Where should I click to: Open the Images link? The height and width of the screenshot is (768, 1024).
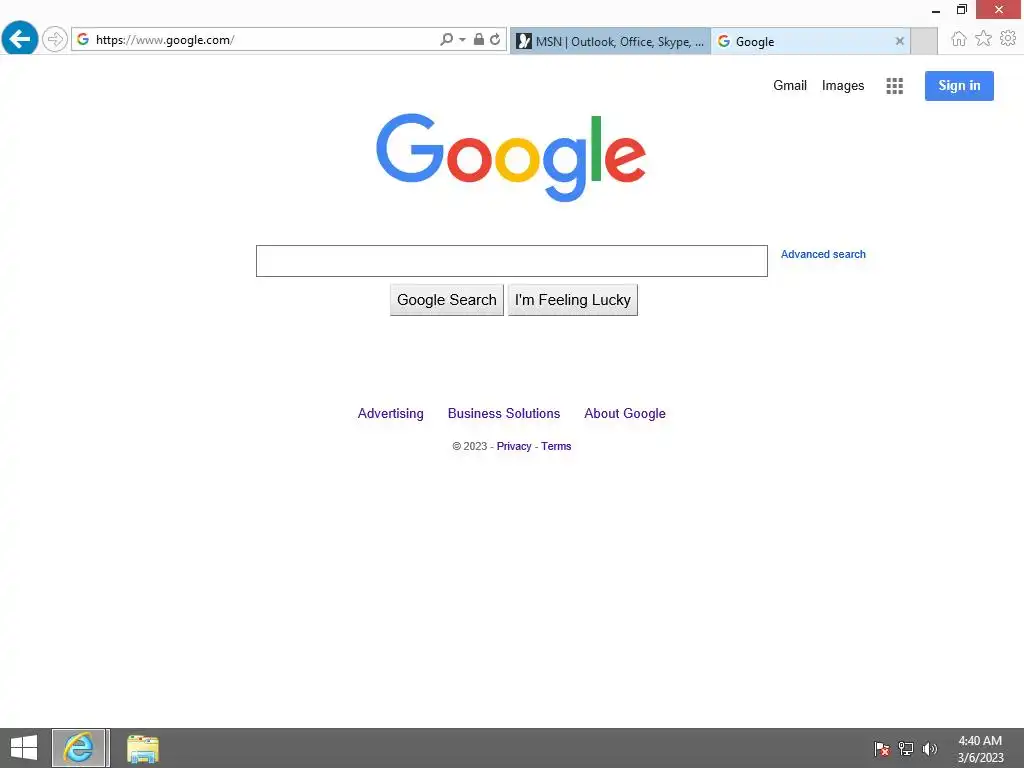coord(842,86)
